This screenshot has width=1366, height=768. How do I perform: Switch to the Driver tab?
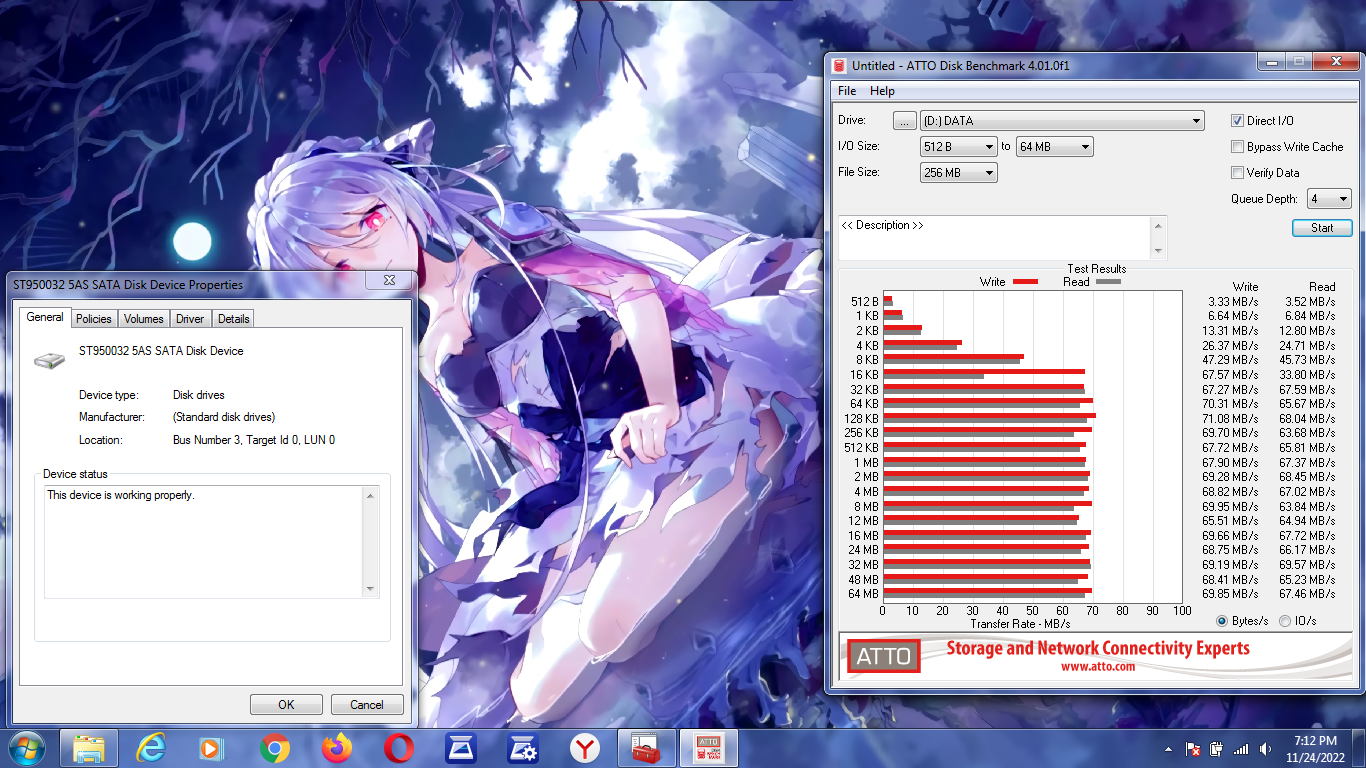[190, 319]
